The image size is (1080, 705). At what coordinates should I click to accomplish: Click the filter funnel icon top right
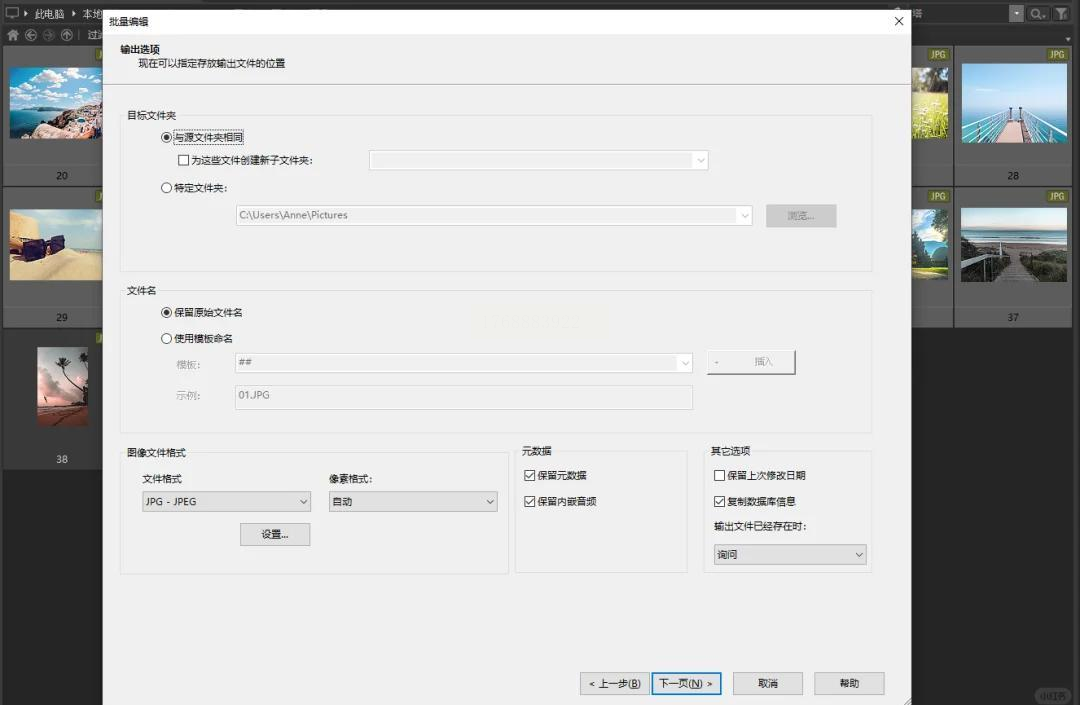pos(1061,14)
